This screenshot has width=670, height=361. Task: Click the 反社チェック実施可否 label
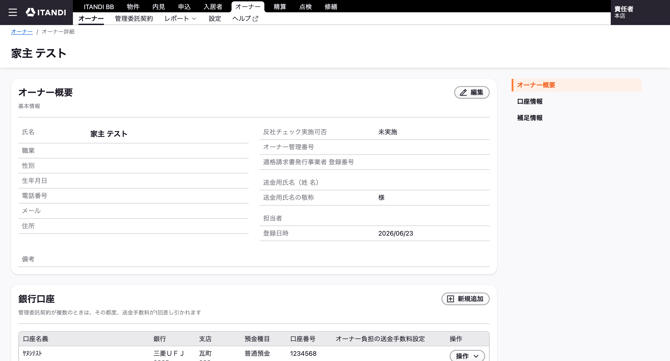[295, 132]
